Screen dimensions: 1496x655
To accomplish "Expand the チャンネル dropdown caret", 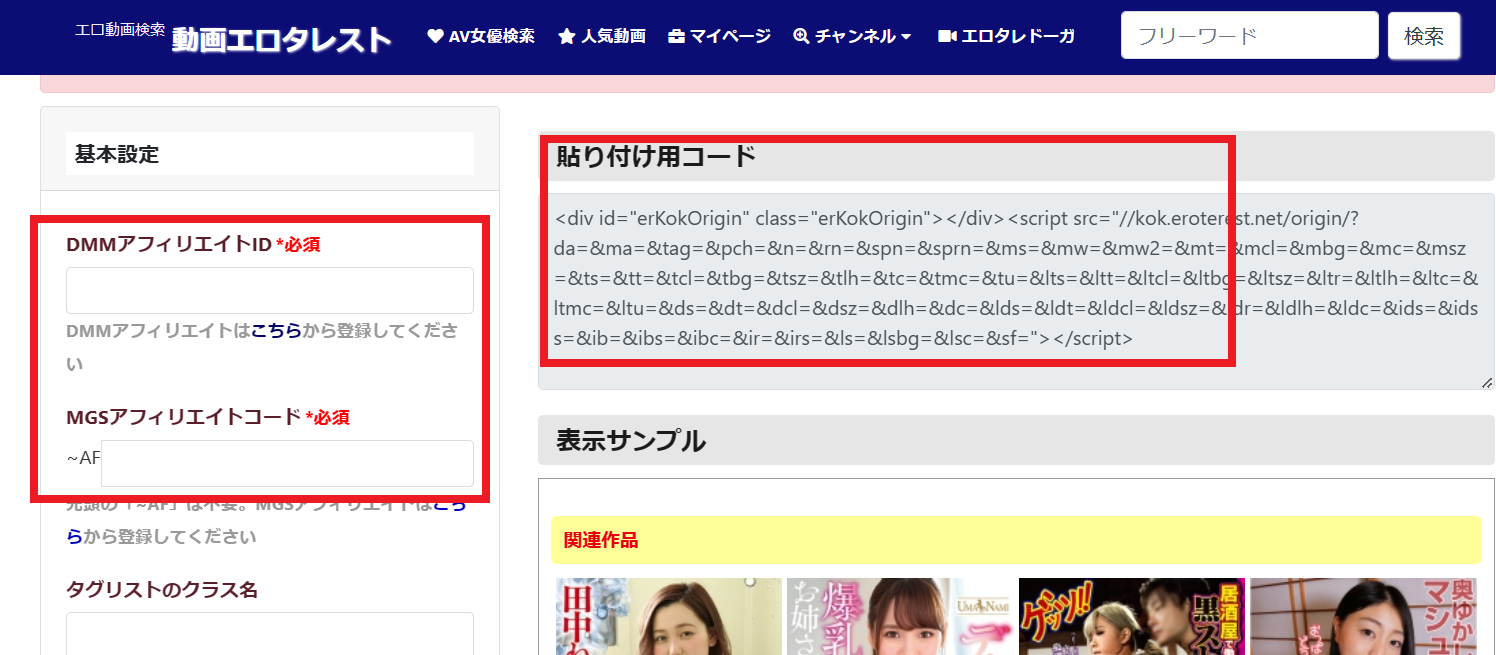I will tap(906, 37).
